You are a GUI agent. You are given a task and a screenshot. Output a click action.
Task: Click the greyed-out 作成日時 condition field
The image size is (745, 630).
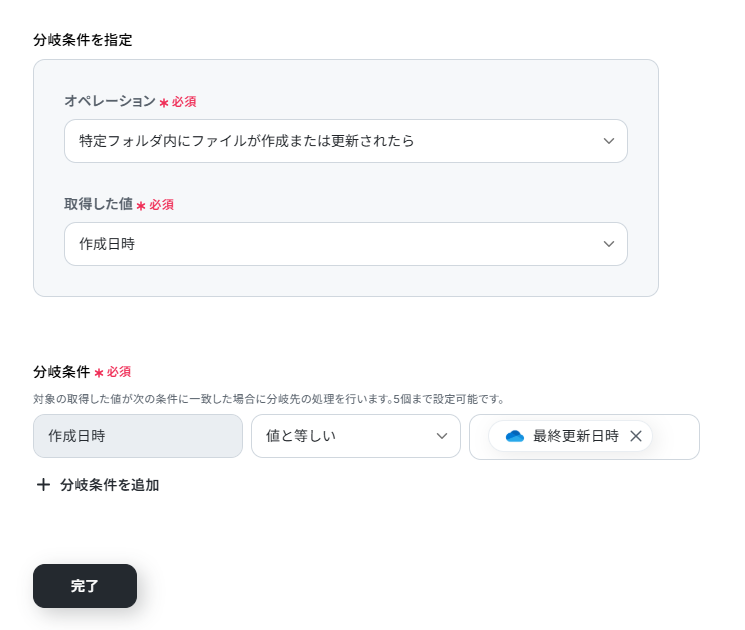tap(138, 436)
